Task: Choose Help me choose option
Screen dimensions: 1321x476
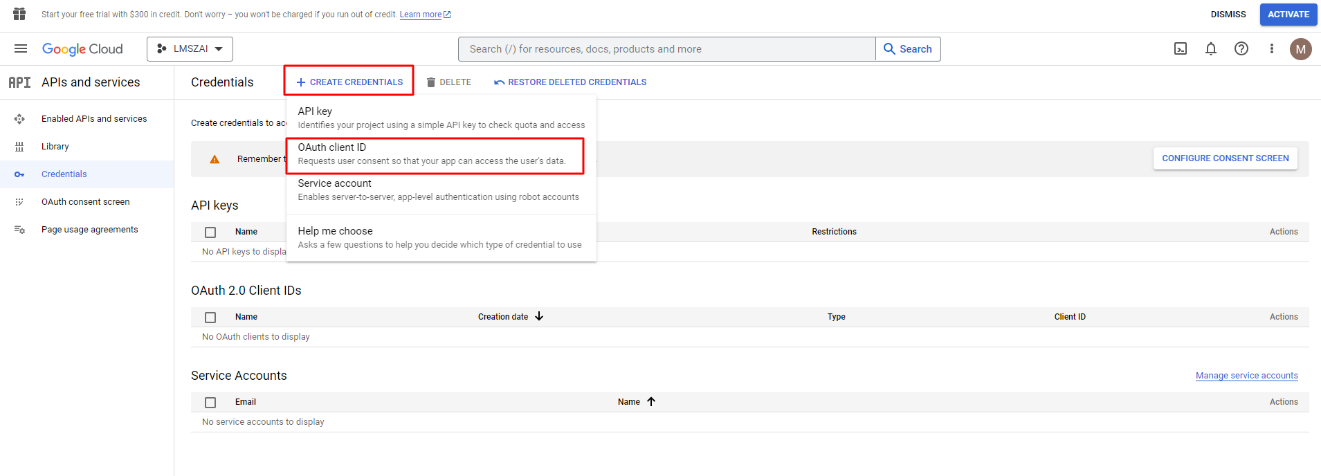Action: coord(441,237)
